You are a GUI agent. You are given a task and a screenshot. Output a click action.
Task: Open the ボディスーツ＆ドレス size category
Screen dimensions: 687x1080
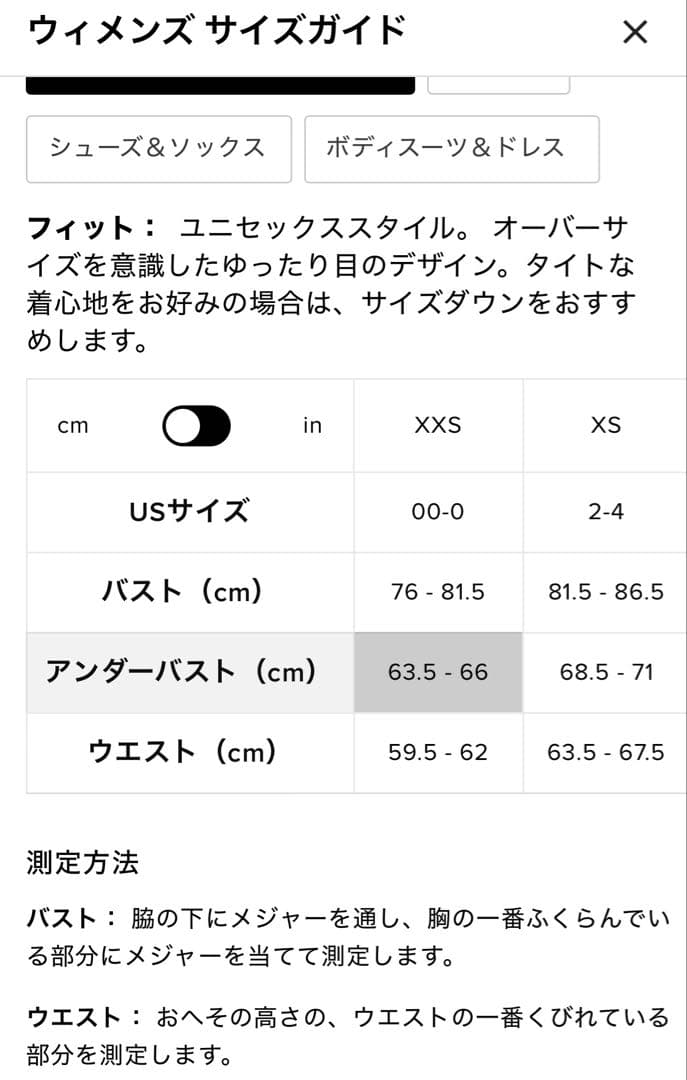452,147
